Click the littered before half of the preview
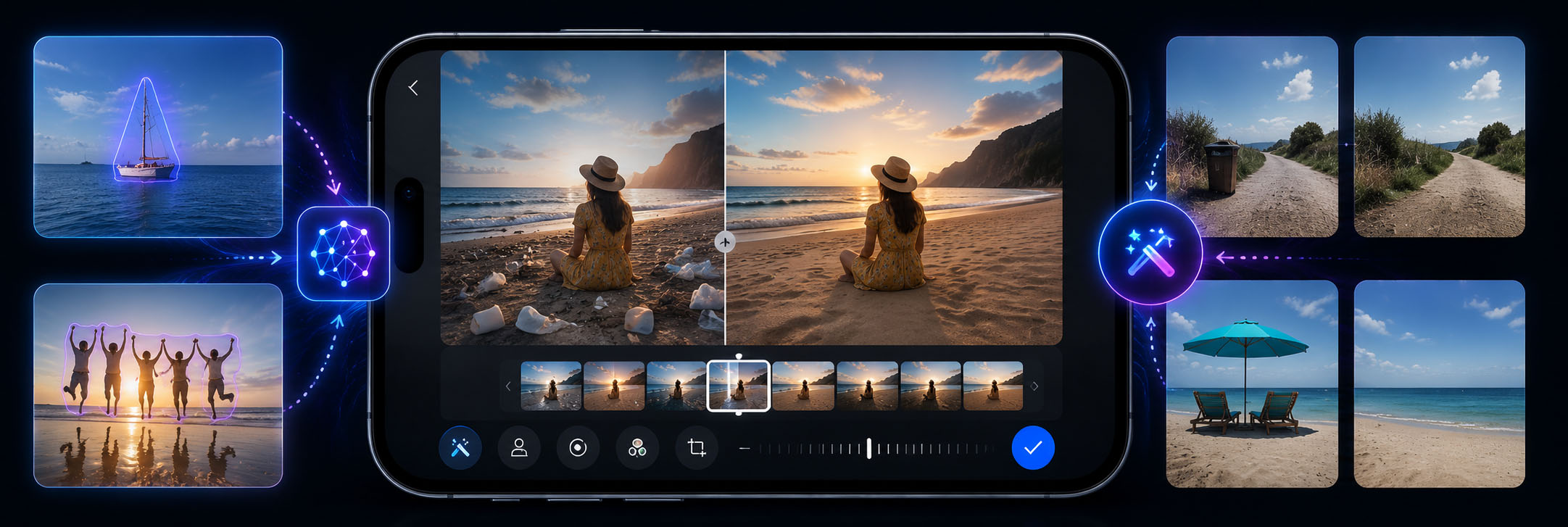The width and height of the screenshot is (1568, 527). click(x=582, y=198)
